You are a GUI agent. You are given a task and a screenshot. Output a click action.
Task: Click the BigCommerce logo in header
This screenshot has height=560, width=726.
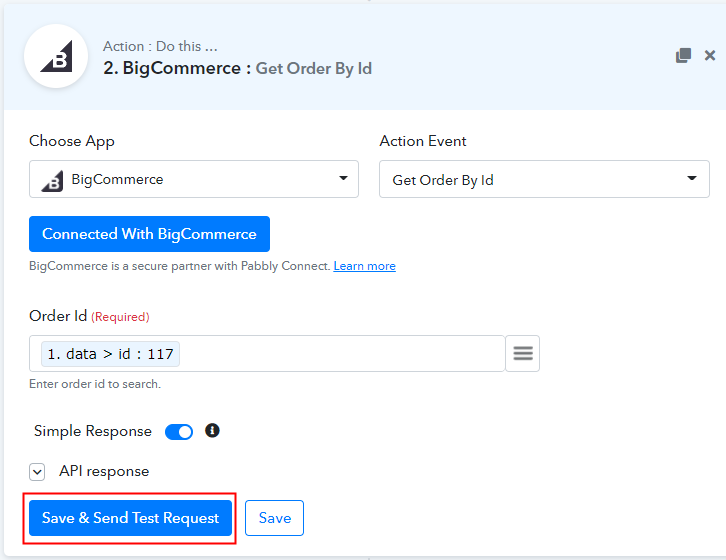pos(56,57)
